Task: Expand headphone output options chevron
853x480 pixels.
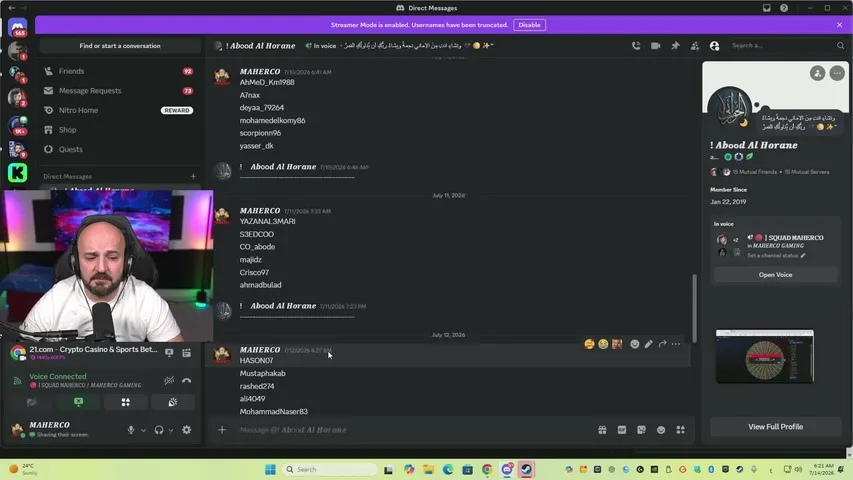Action: coord(171,430)
